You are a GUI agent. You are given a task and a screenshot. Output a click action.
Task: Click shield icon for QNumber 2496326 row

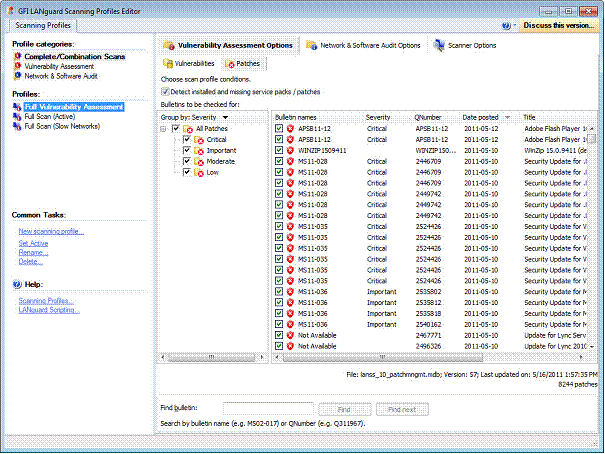(x=290, y=346)
